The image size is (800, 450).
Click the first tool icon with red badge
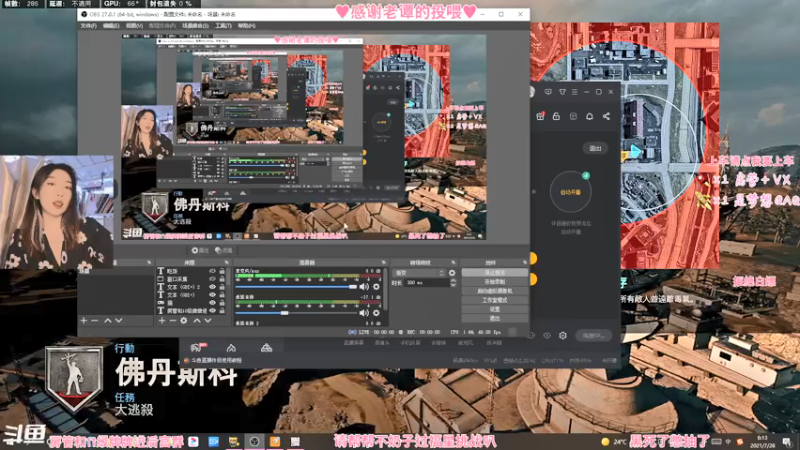point(196,348)
